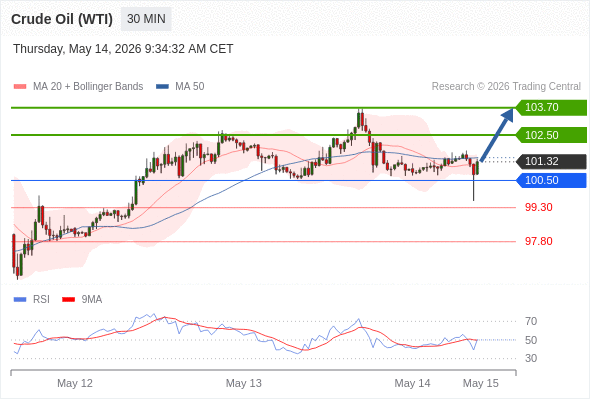Viewport: 590px width, 400px height.
Task: Select the May 13 date axis label
Action: pos(243,383)
